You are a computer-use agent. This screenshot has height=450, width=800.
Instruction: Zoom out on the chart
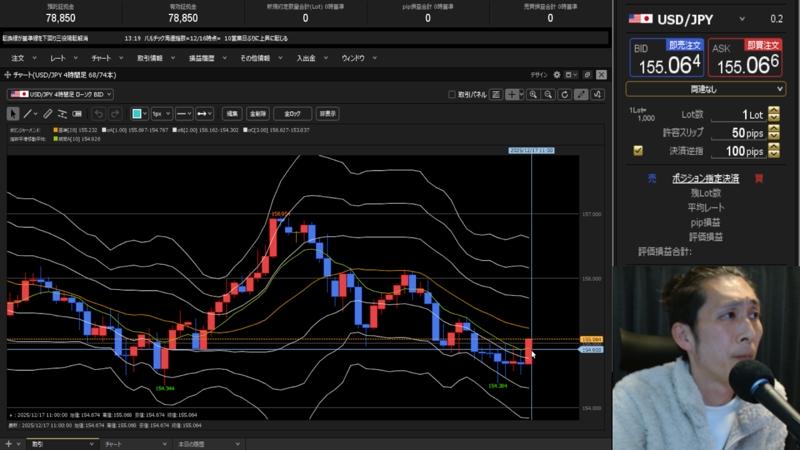point(549,94)
